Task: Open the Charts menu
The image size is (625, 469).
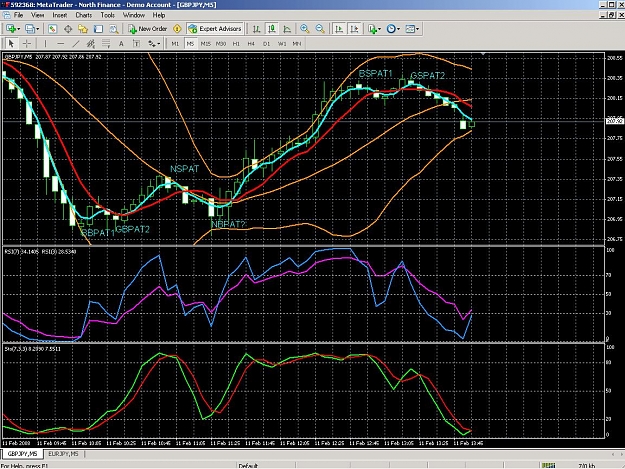Action: 84,15
